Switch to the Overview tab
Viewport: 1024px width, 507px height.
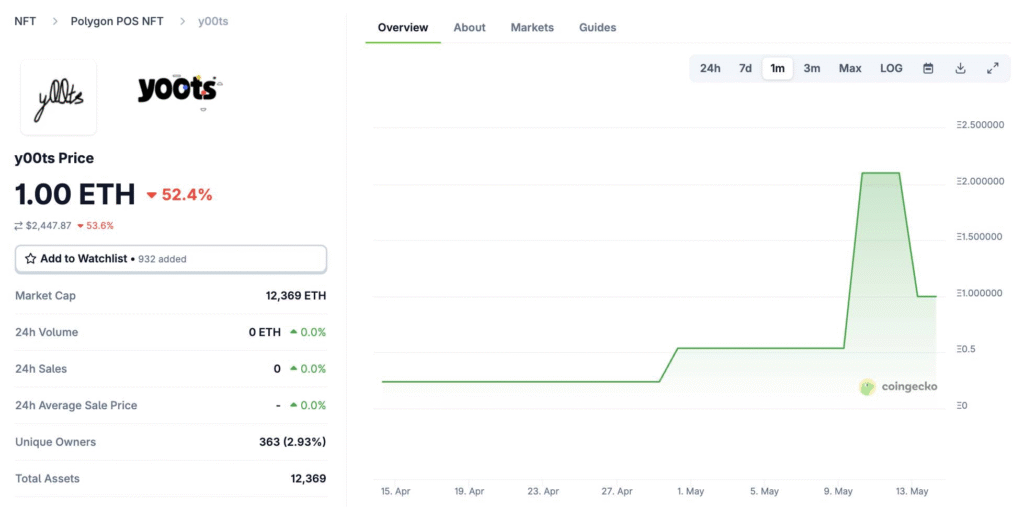(403, 27)
